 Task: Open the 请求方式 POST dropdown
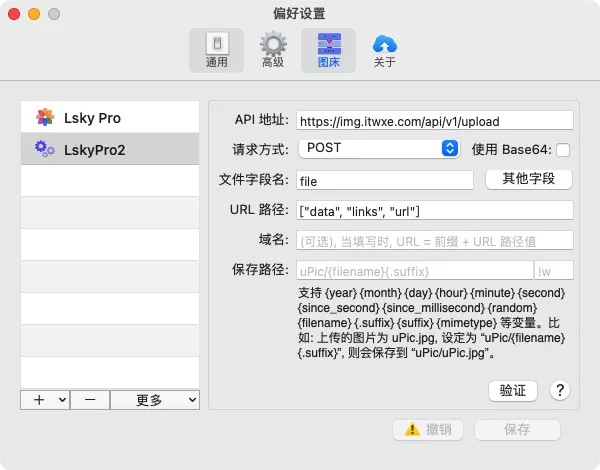[x=379, y=149]
